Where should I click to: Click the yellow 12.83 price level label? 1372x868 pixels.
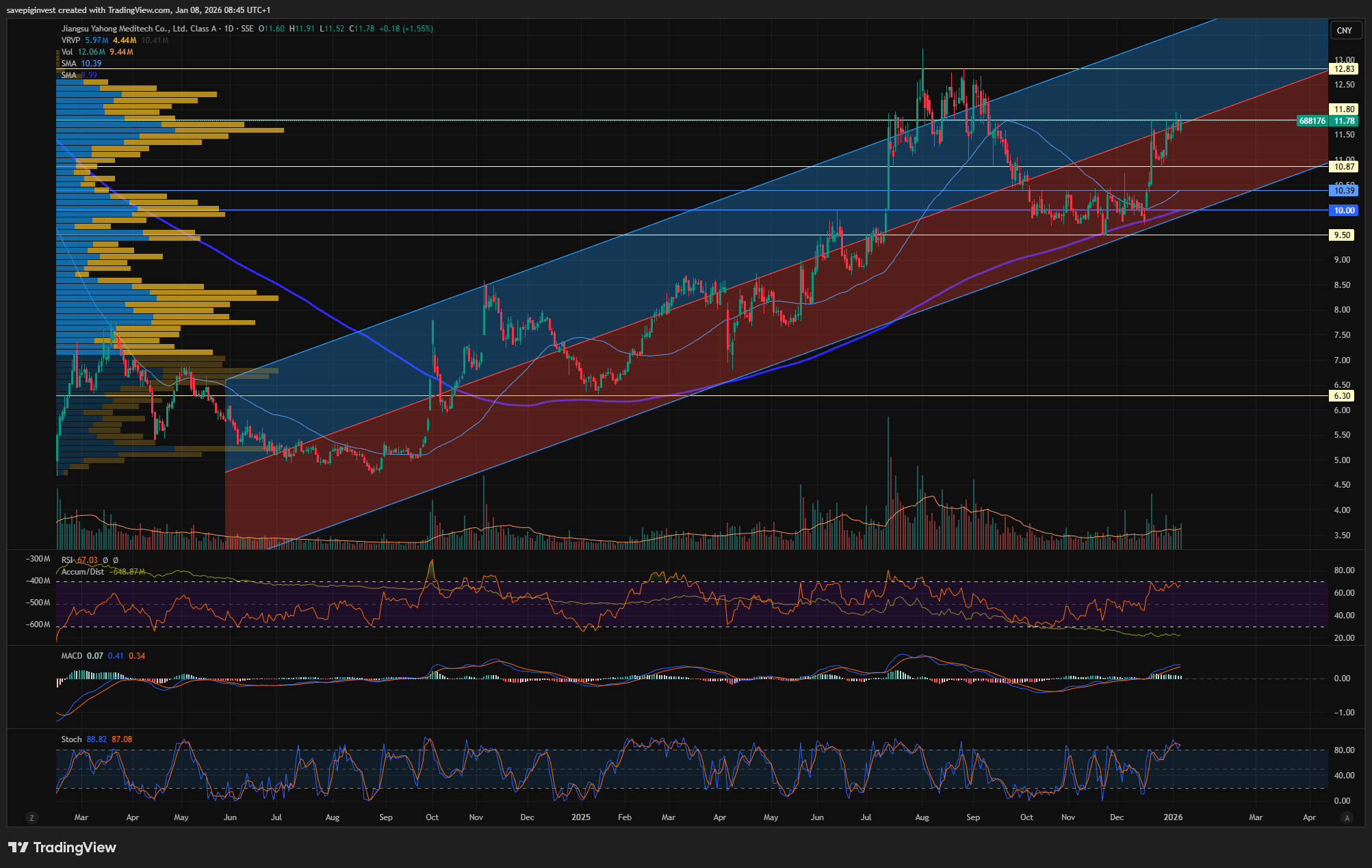[1344, 69]
